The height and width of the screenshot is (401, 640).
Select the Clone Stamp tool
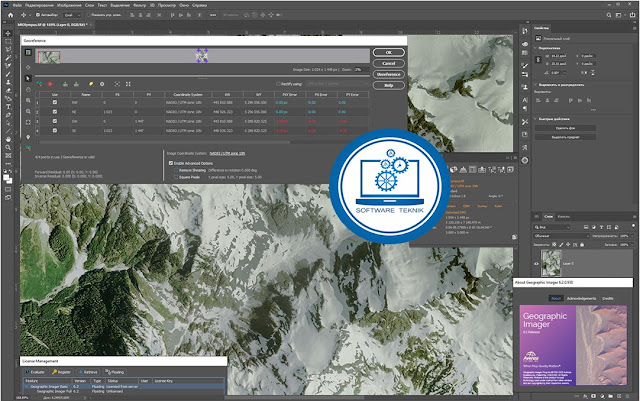(x=8, y=82)
